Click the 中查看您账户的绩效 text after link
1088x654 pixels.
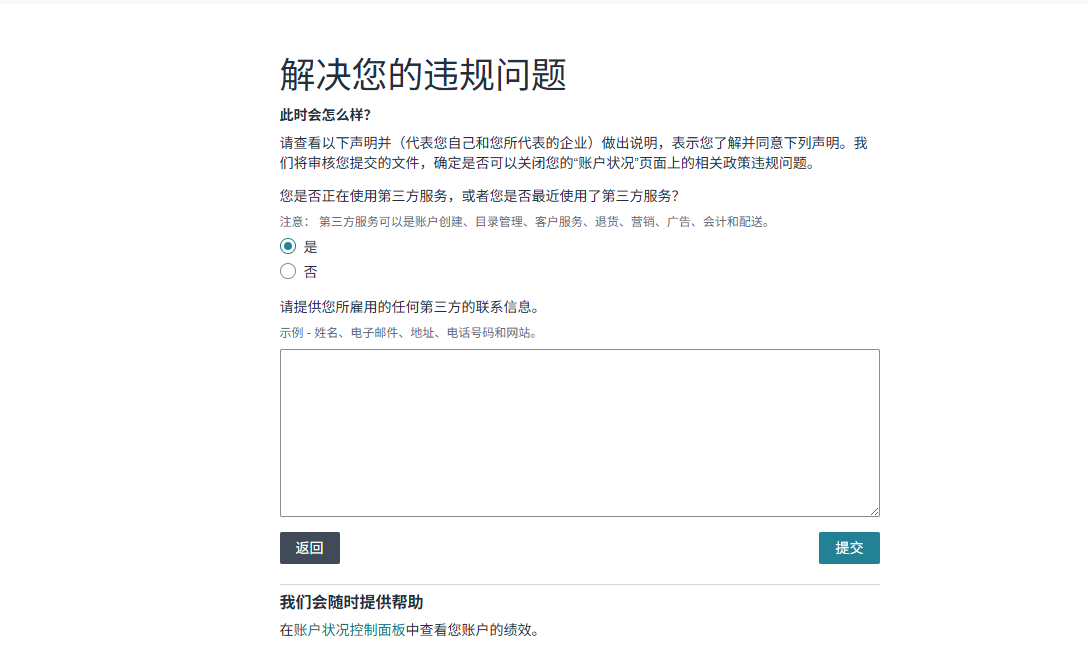(473, 631)
